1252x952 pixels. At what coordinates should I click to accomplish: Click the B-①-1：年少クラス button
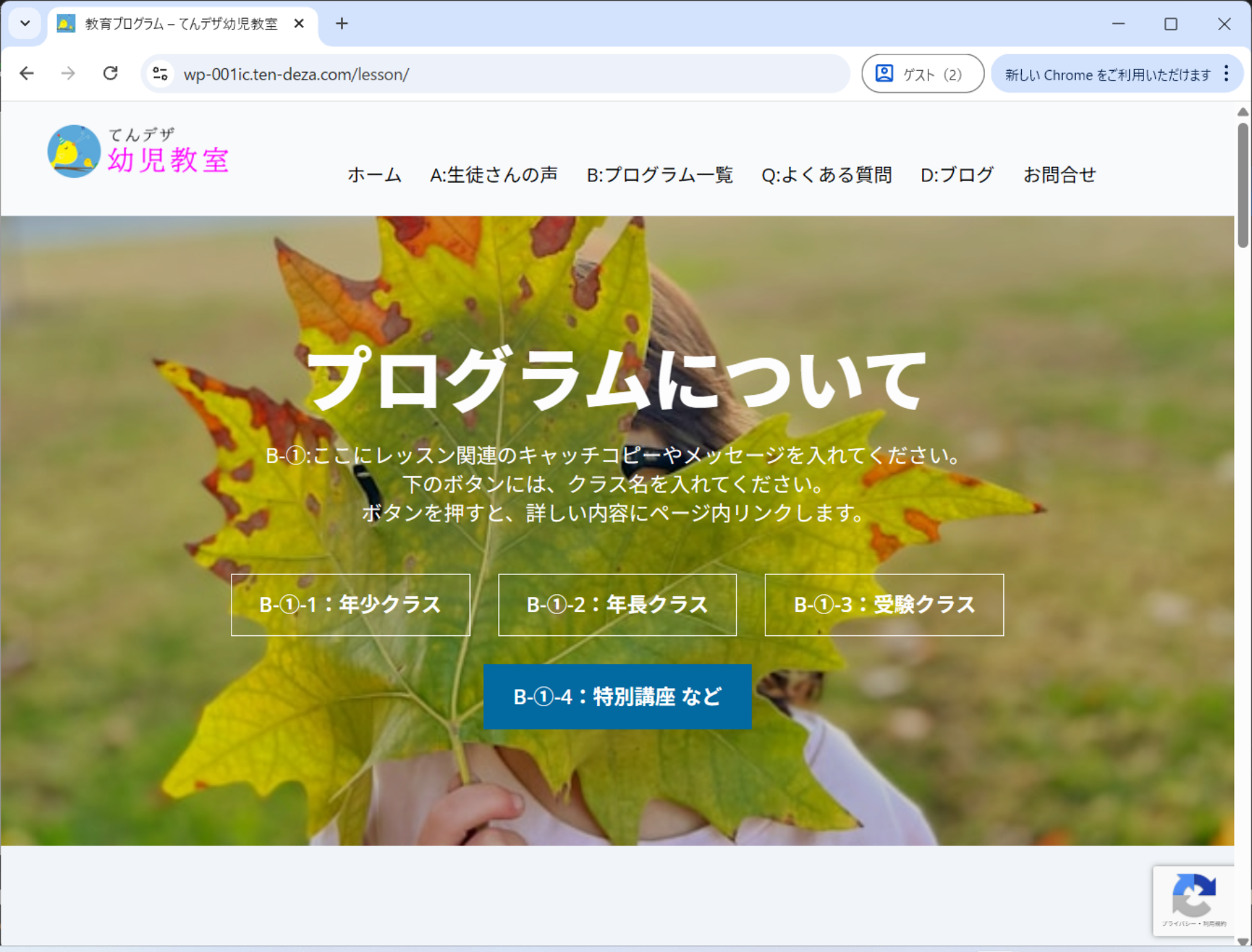pos(350,604)
